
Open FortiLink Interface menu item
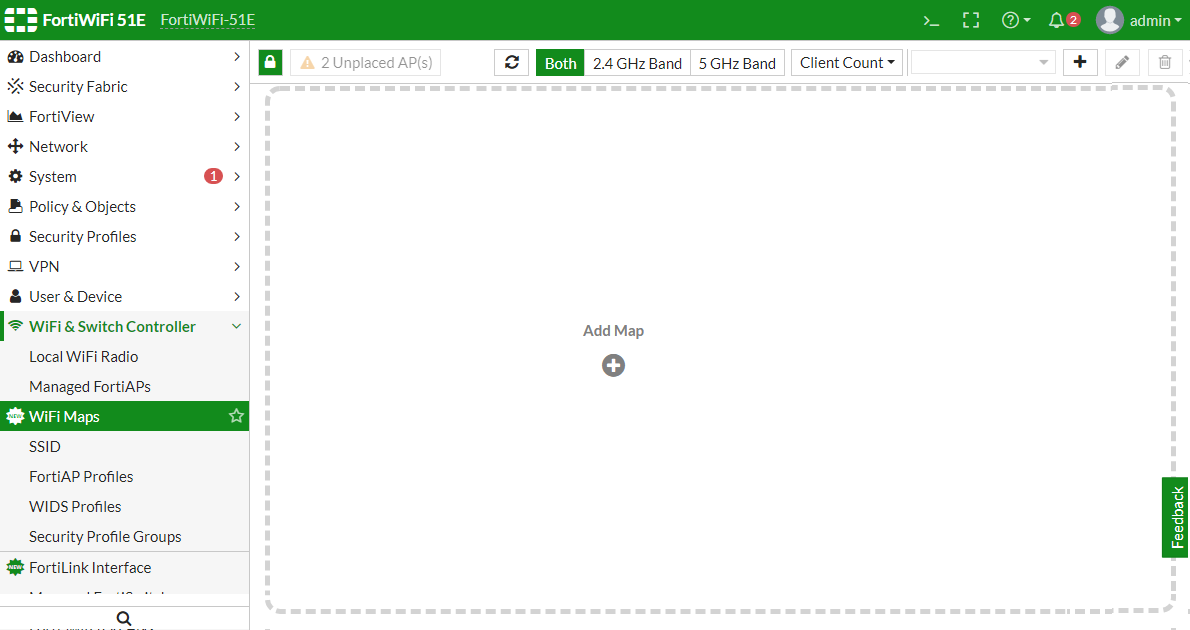124,567
